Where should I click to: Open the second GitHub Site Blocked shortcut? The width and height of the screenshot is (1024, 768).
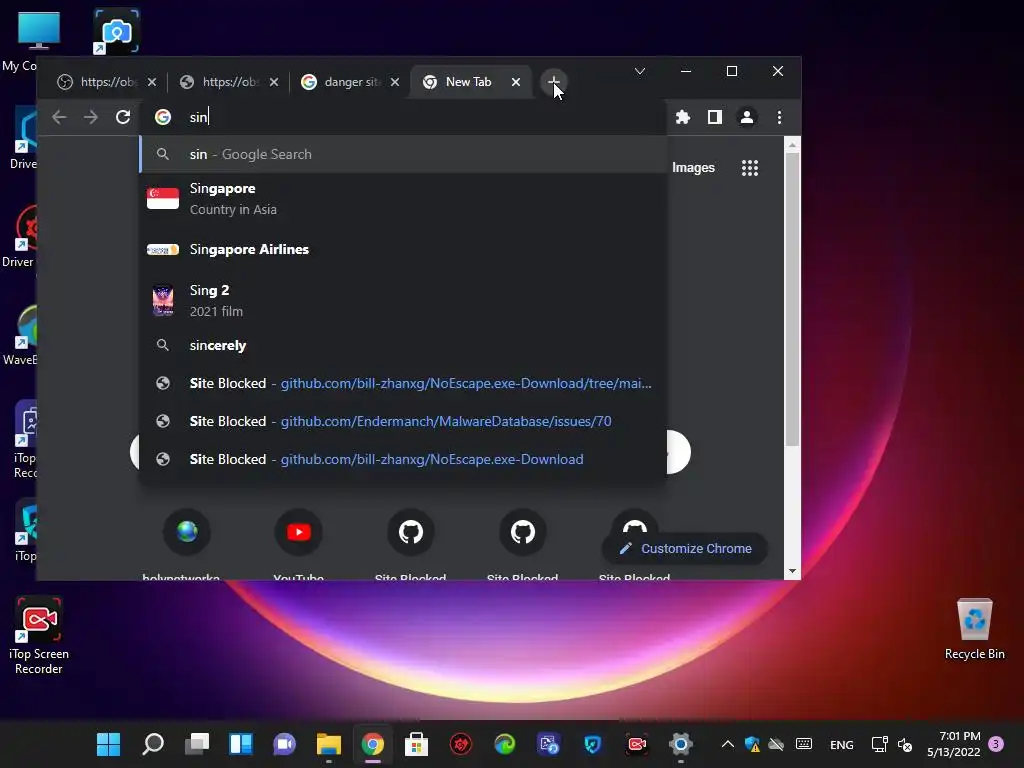pos(522,543)
